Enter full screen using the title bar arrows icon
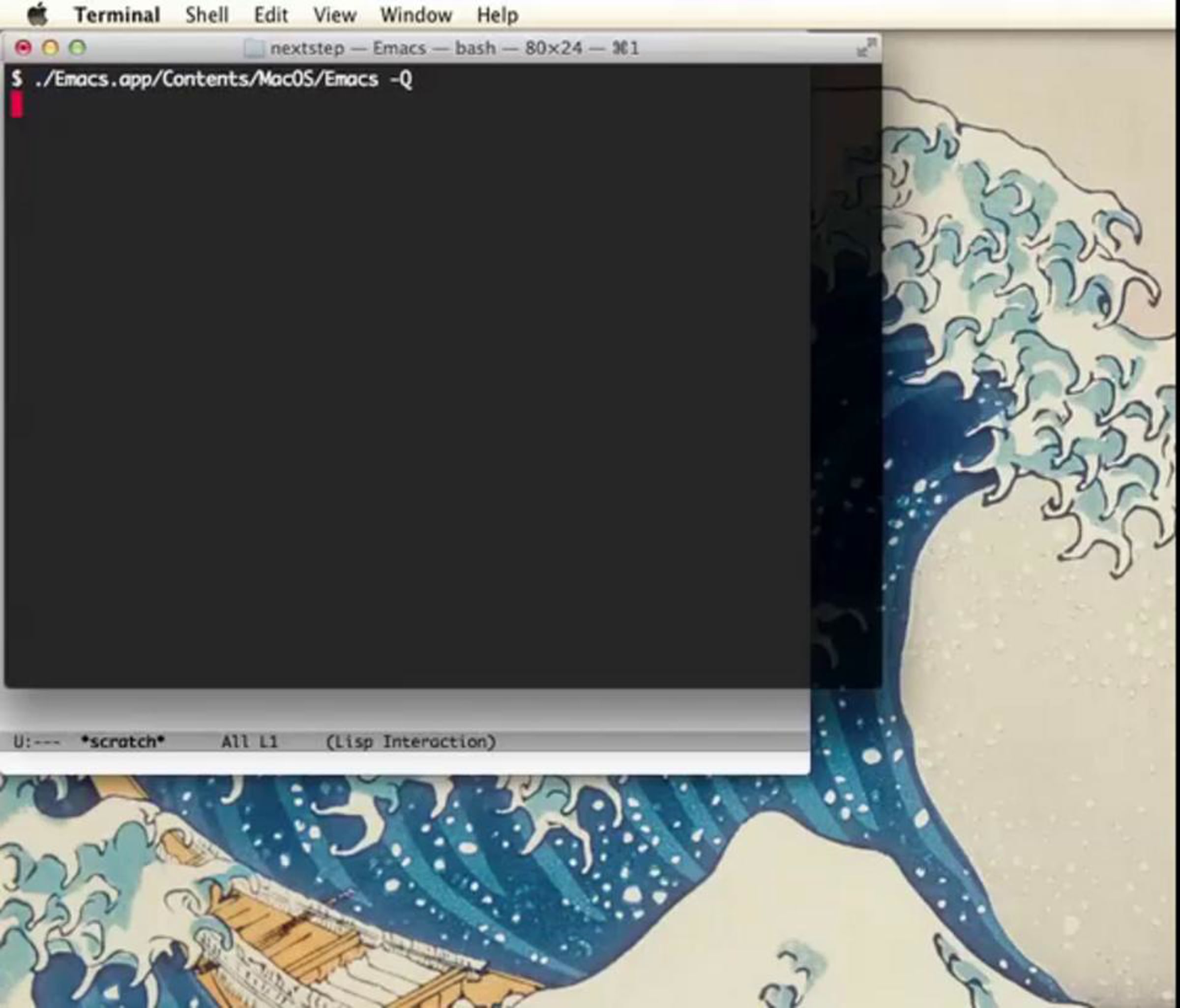 click(866, 48)
